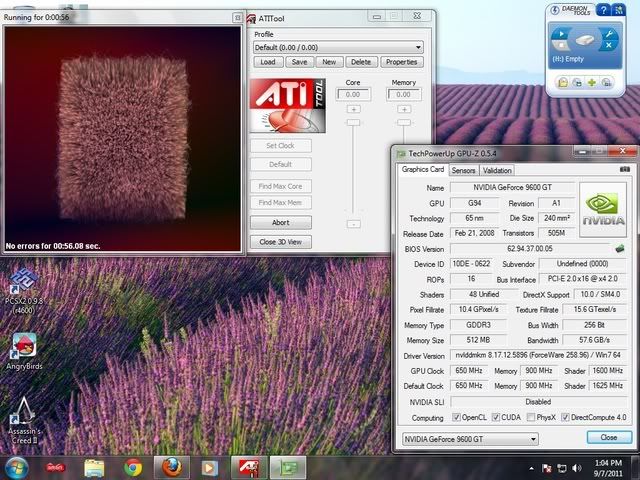The image size is (640, 480).
Task: Click the Core clock value field
Action: (x=353, y=94)
